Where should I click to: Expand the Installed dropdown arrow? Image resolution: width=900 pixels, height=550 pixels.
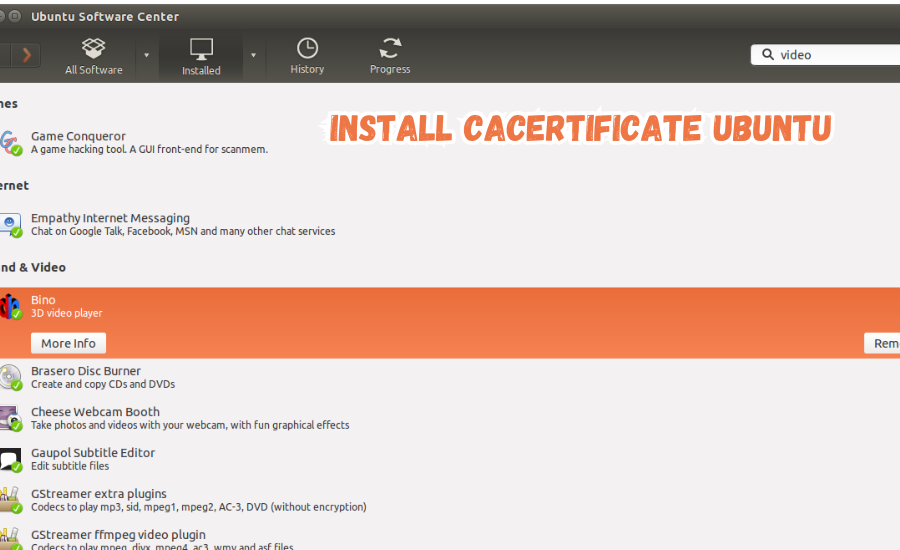point(253,55)
